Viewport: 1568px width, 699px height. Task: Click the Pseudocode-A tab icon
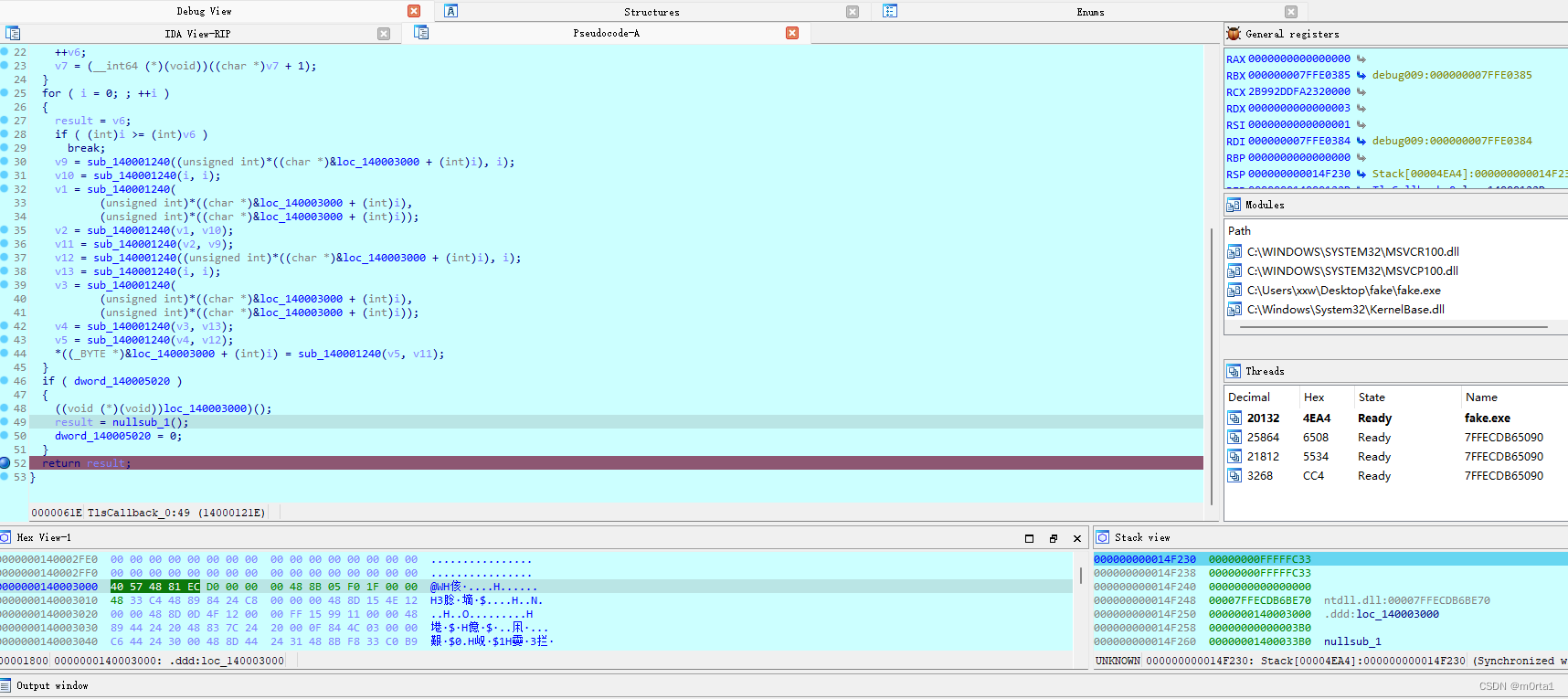[x=421, y=32]
